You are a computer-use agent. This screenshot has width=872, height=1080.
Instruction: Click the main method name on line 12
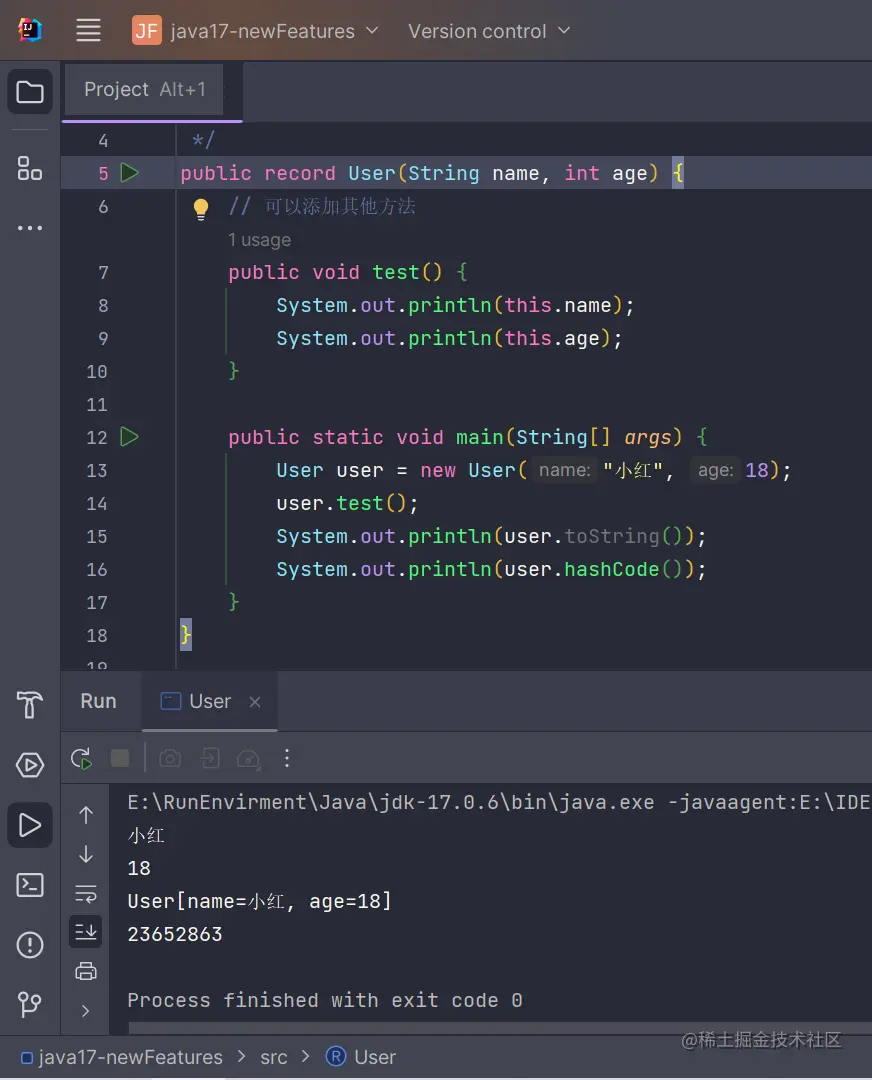pyautogui.click(x=479, y=437)
